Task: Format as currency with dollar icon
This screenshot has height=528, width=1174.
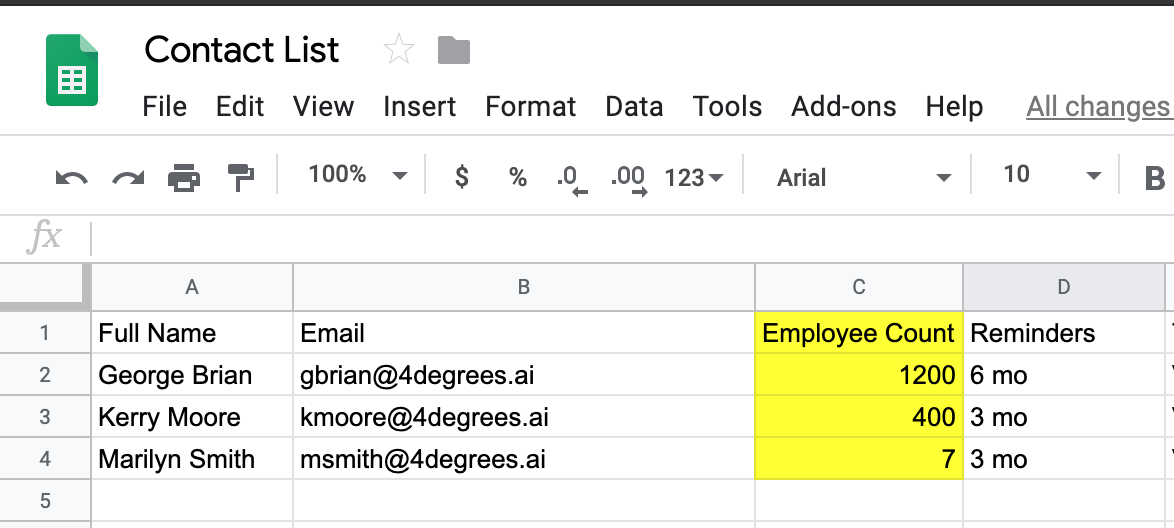Action: click(x=462, y=177)
